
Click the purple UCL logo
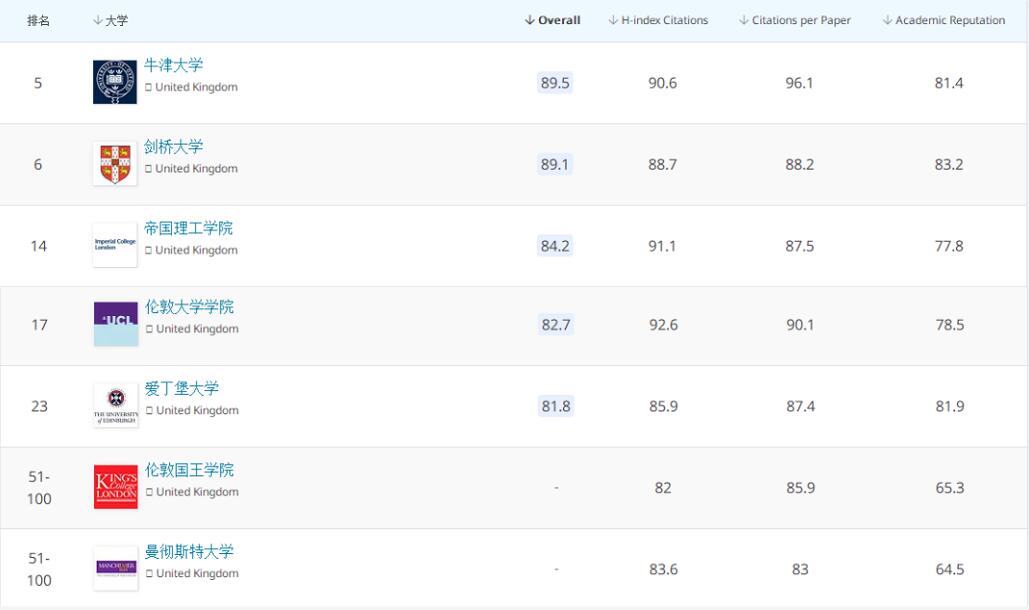pyautogui.click(x=115, y=324)
